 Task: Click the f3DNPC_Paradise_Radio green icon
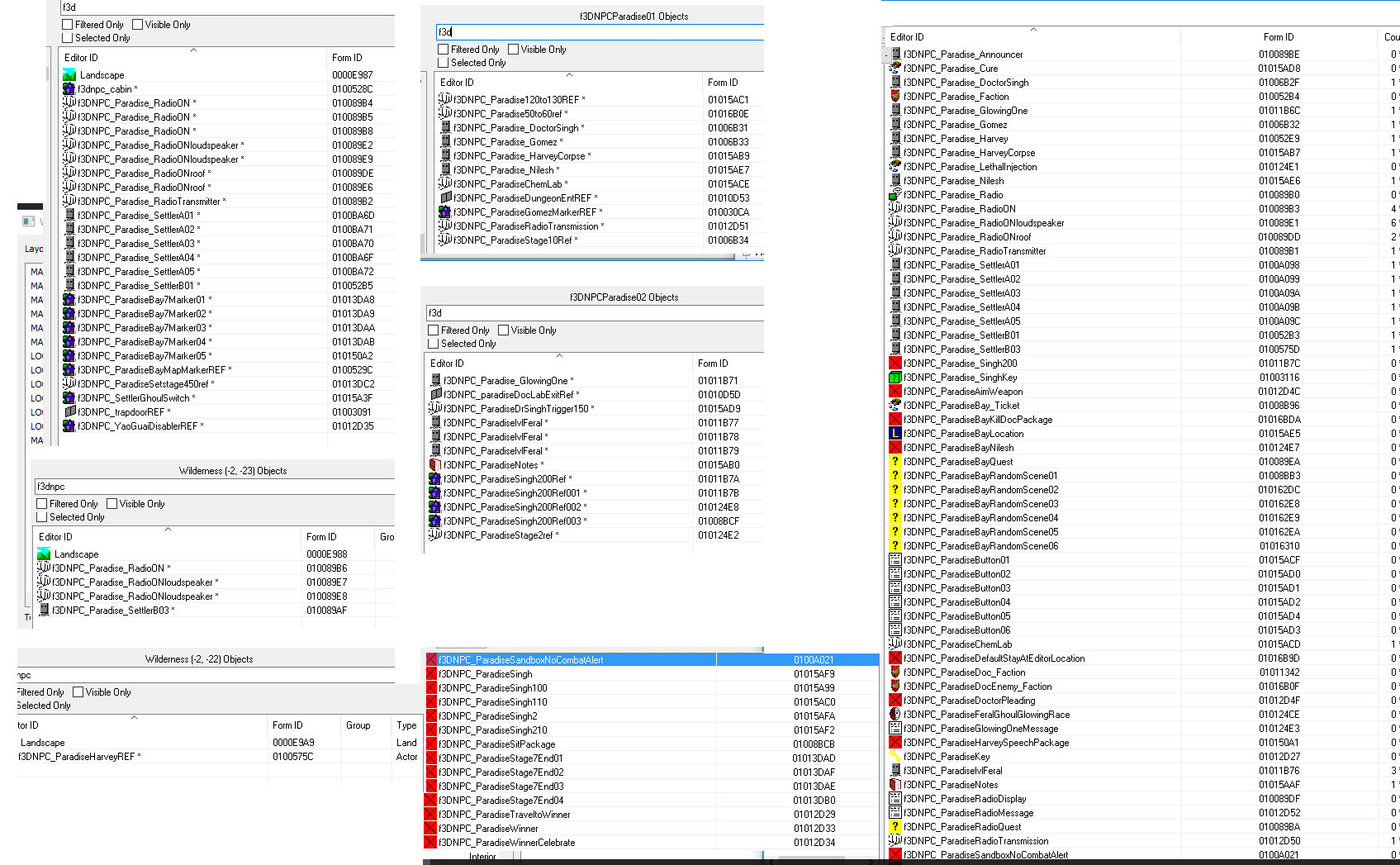click(x=895, y=195)
